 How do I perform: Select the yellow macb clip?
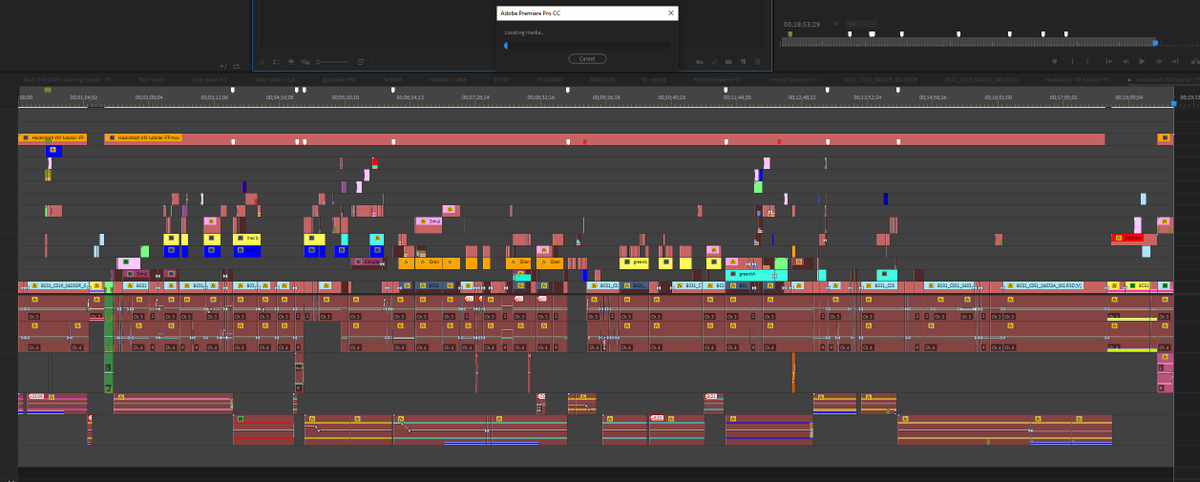pyautogui.click(x=246, y=239)
